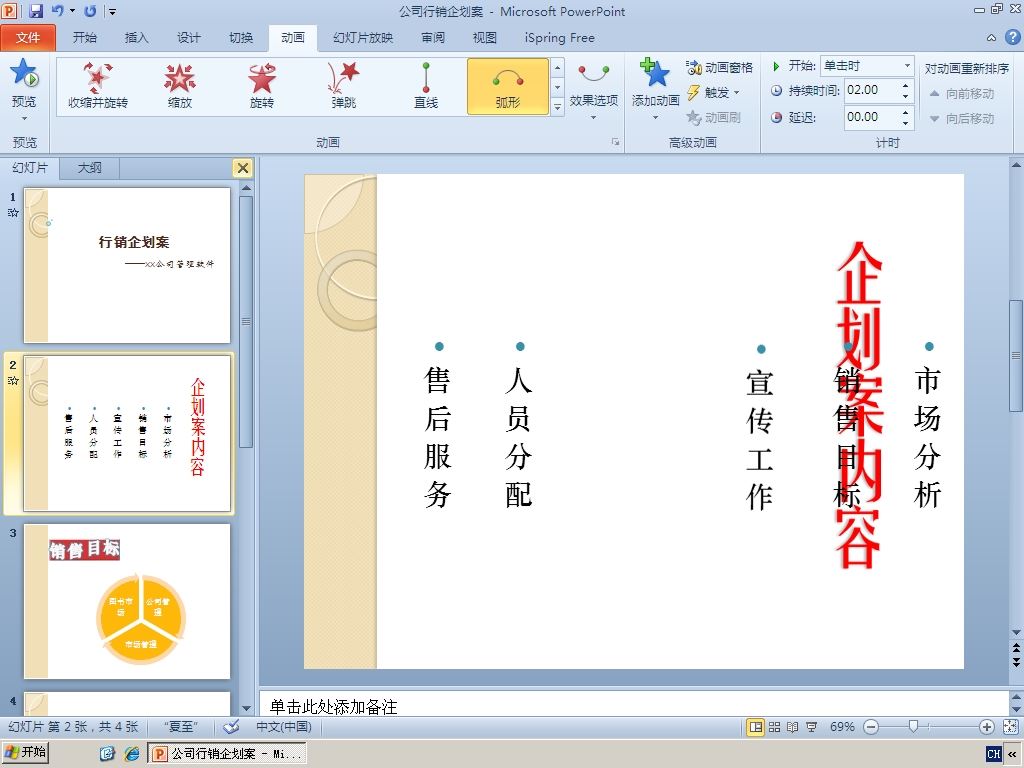Click the CH language indicator in taskbar
Screen dimensions: 1024x768
pos(993,754)
